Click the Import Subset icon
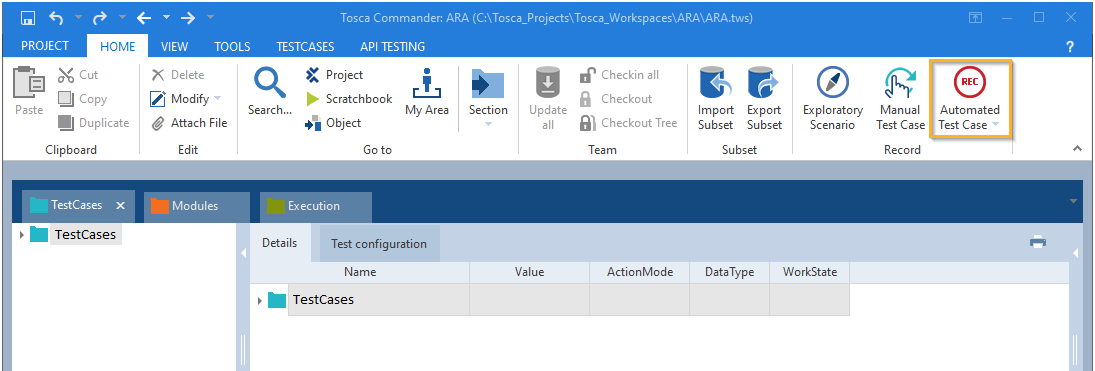Image resolution: width=1095 pixels, height=371 pixels. pyautogui.click(x=716, y=82)
